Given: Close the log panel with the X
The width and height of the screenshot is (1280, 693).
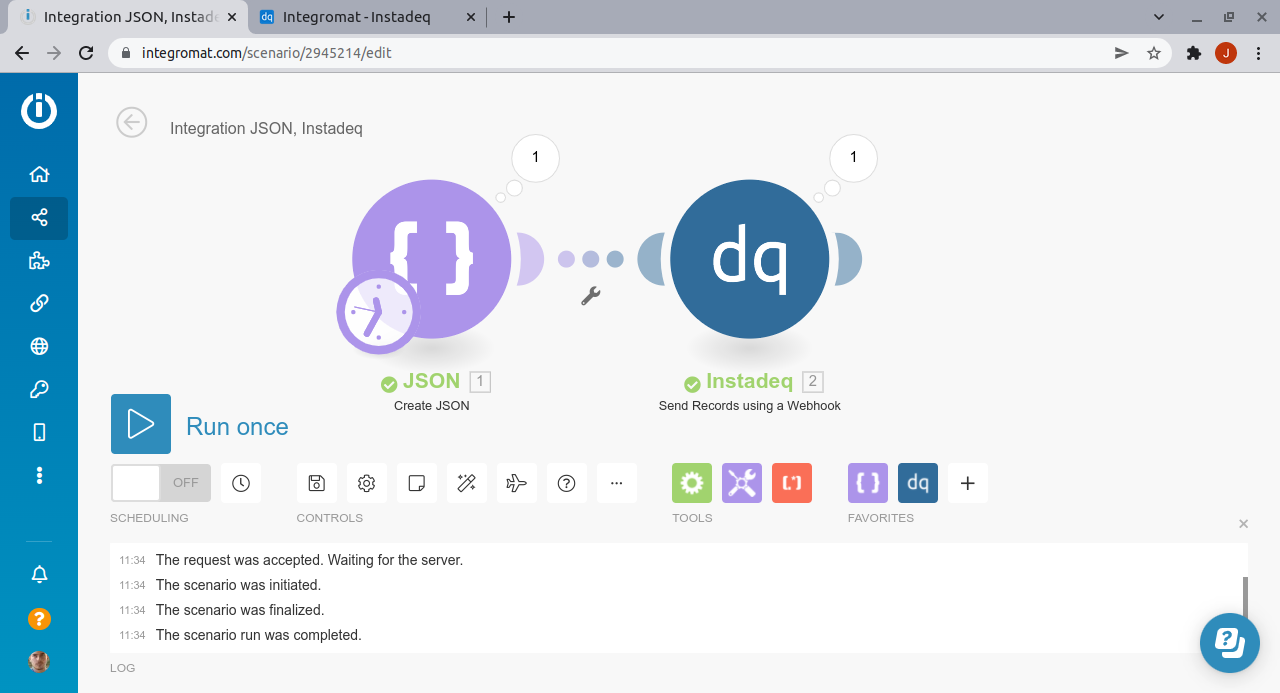Looking at the screenshot, I should (1244, 524).
